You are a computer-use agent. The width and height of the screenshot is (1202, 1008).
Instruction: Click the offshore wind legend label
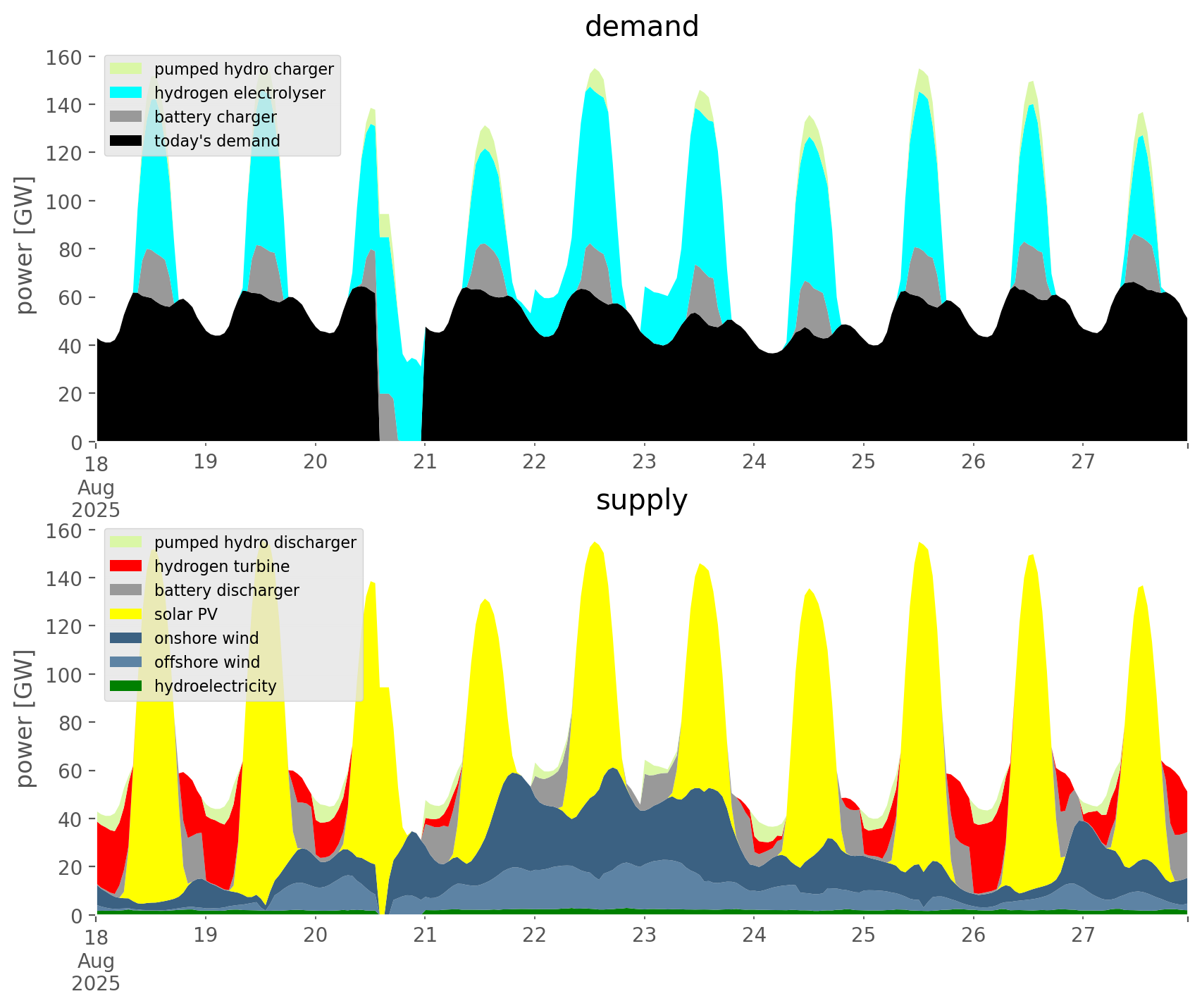[x=207, y=662]
